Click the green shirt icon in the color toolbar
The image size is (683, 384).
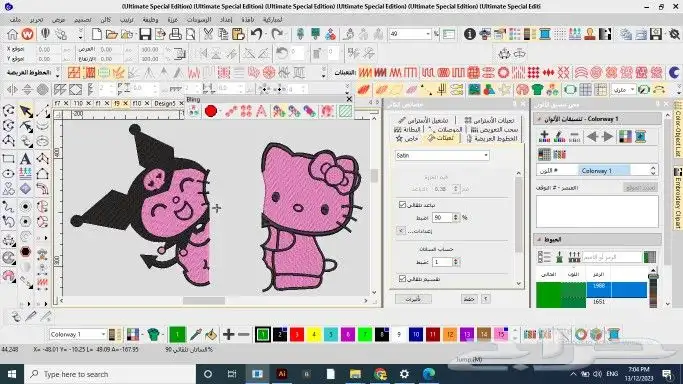[x=153, y=334]
